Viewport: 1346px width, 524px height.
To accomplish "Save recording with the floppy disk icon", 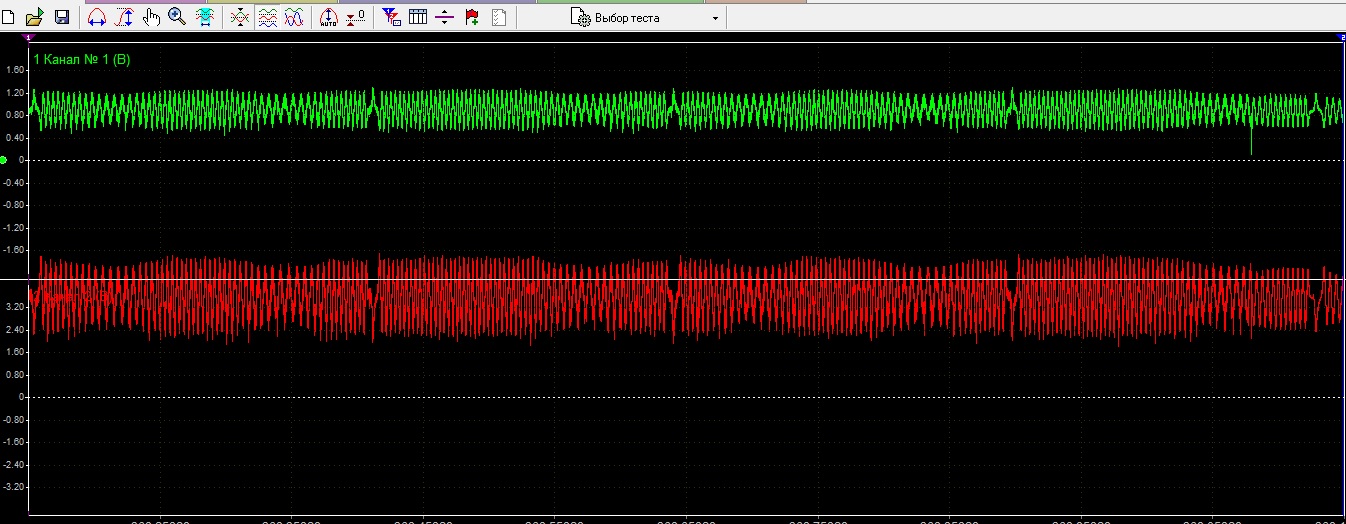I will coord(61,17).
